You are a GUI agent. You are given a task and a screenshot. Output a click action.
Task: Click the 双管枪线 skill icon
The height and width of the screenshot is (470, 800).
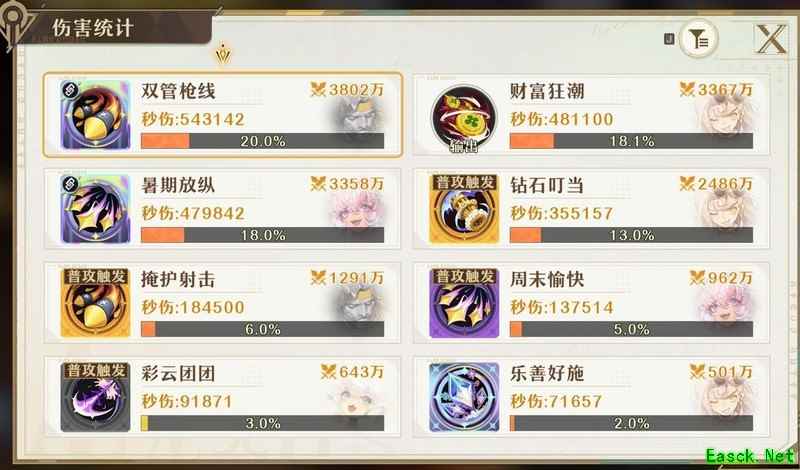click(95, 115)
